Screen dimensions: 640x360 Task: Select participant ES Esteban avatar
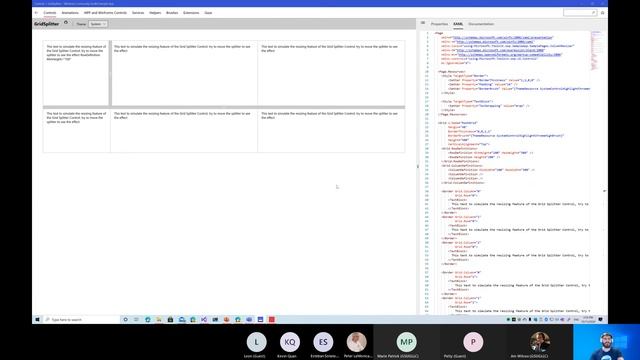(323, 342)
